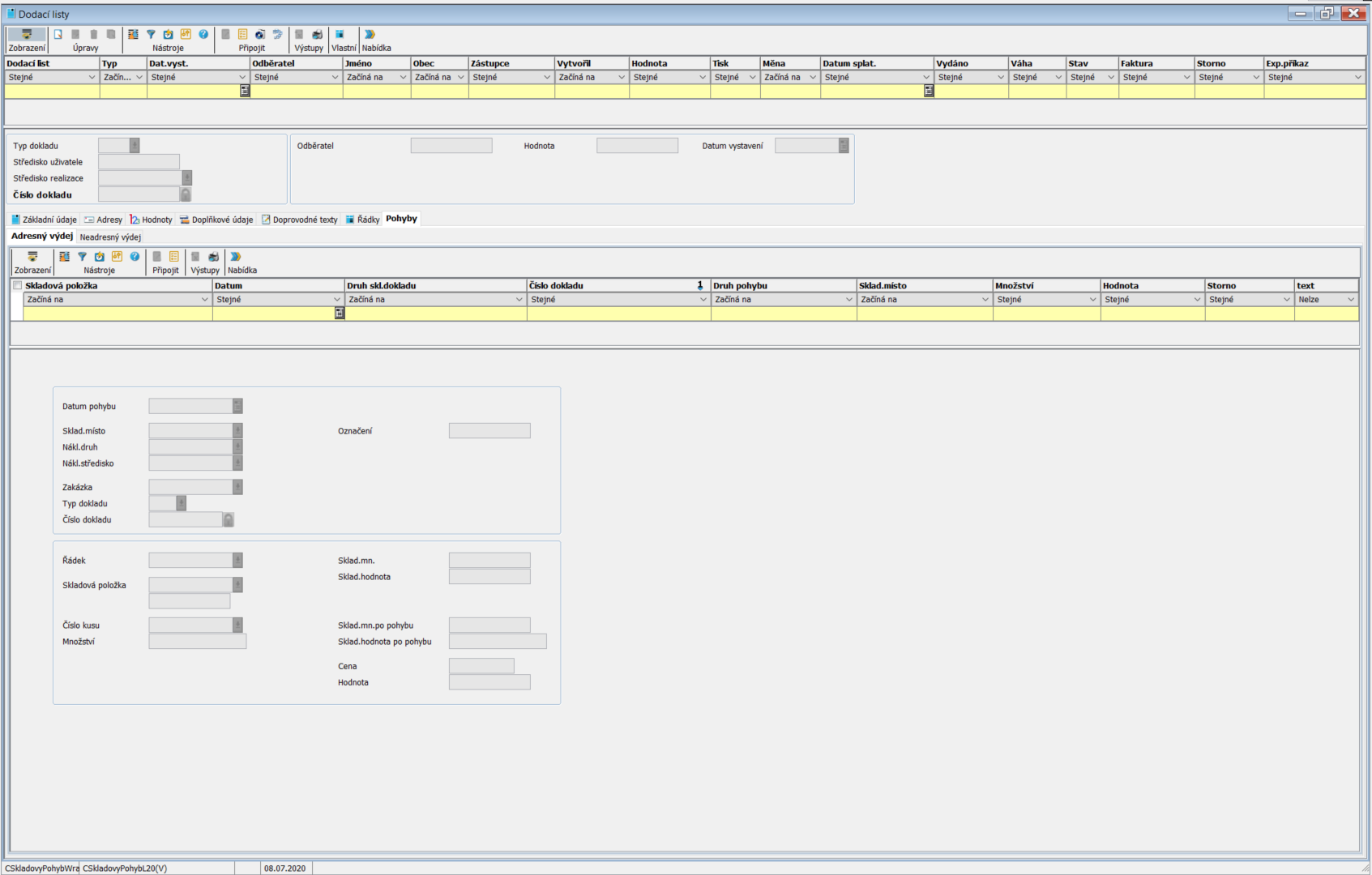Click the Odběratel filter input cell in the top grid
Viewport: 1372px width, 875px height.
(x=297, y=92)
